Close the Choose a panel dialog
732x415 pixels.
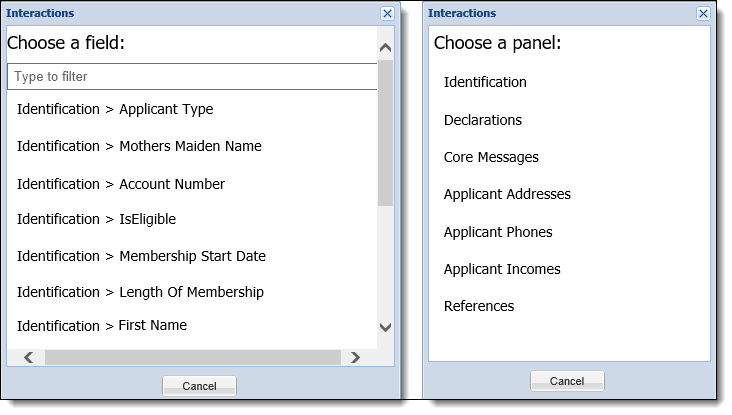pyautogui.click(x=703, y=14)
